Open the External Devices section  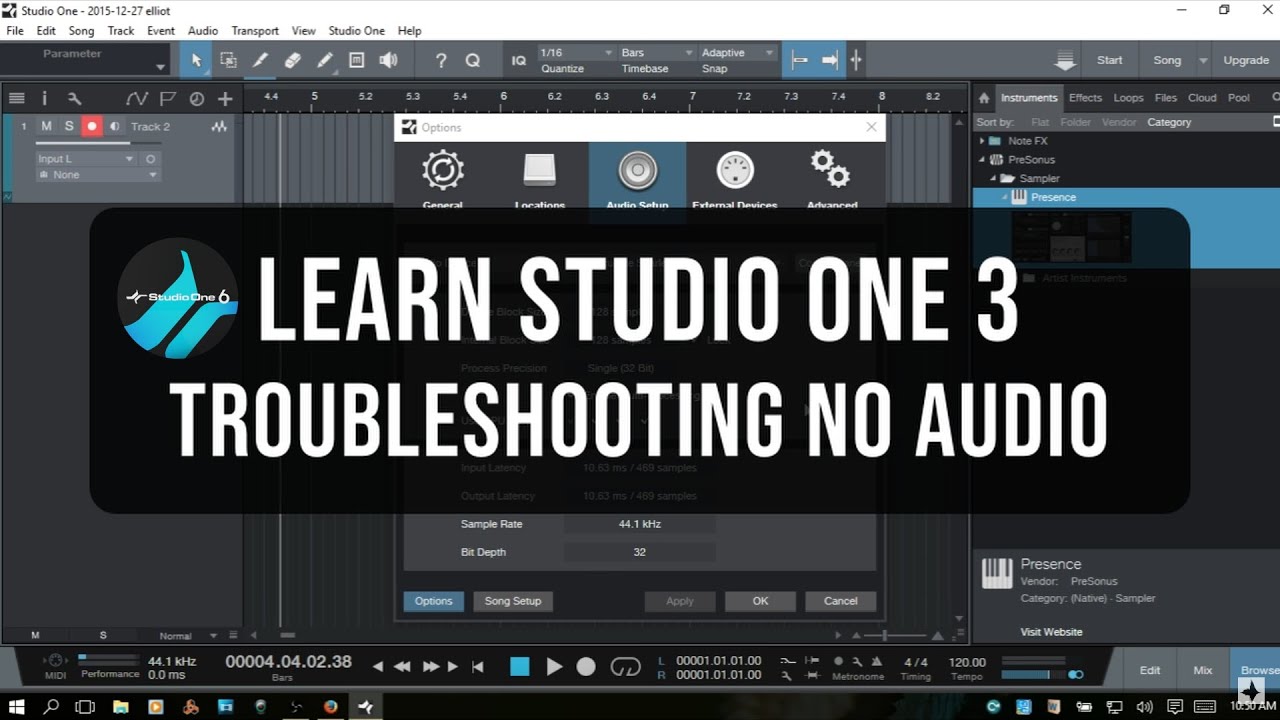tap(735, 178)
